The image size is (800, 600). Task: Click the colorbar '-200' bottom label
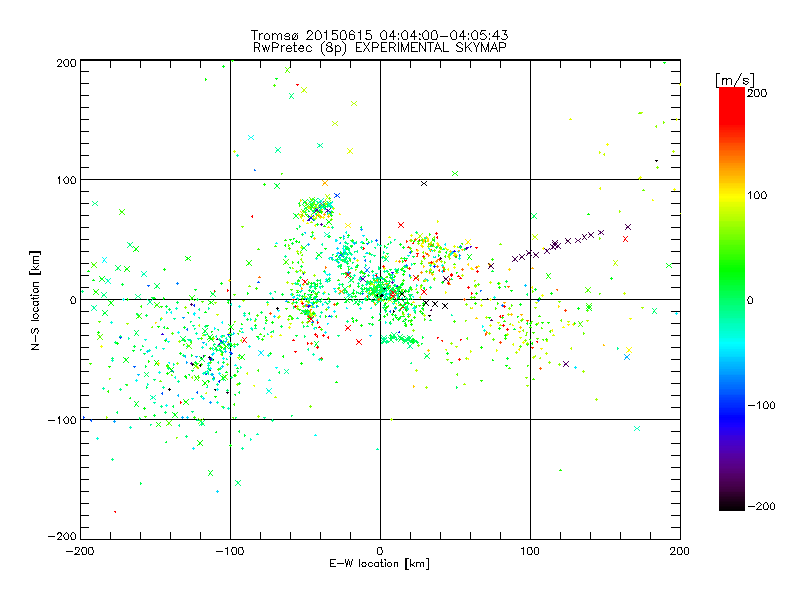pos(761,506)
